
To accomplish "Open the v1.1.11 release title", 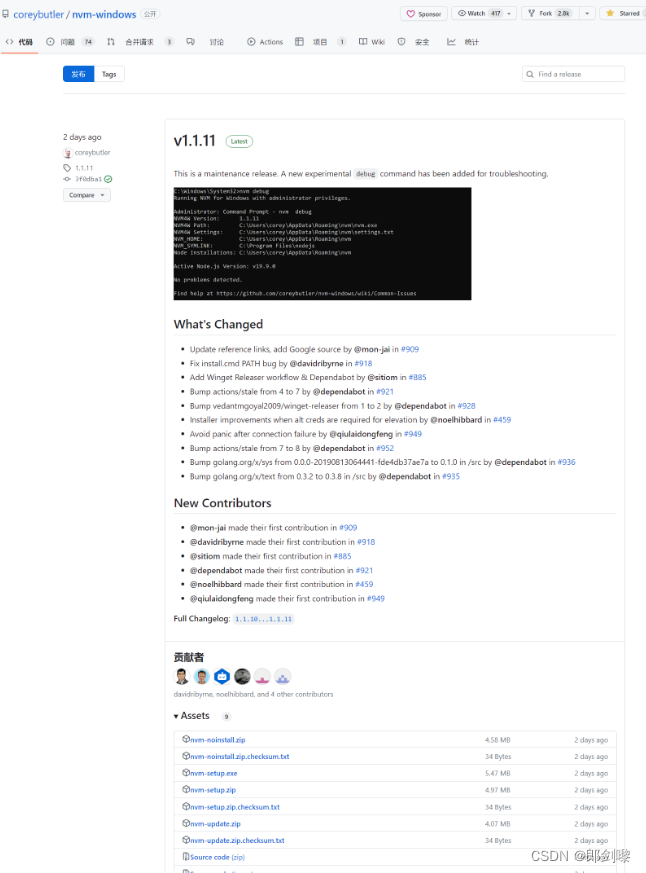I will [194, 141].
